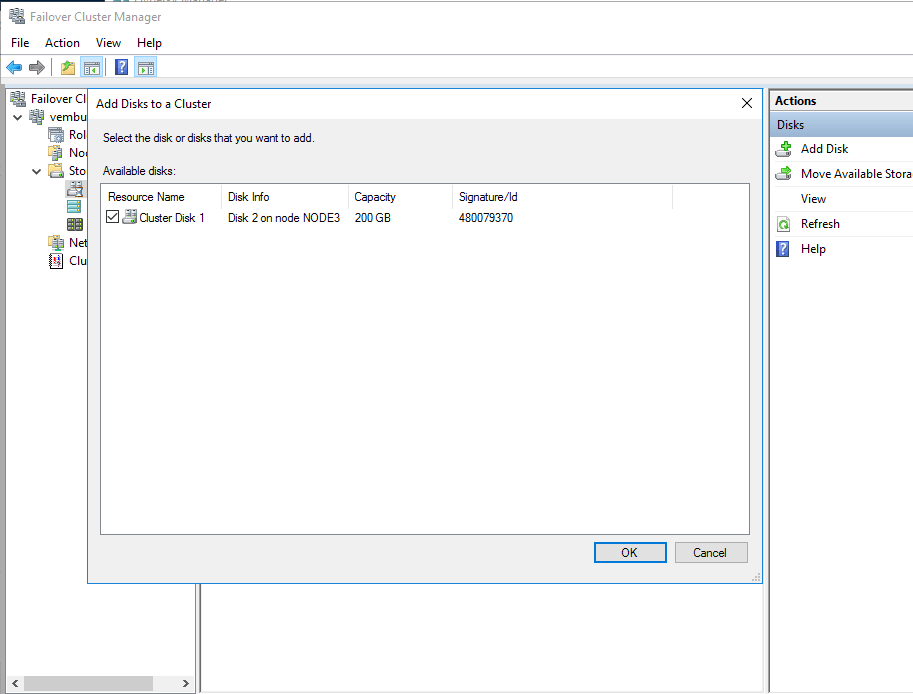Viewport: 913px width, 694px height.
Task: Click the Help action link
Action: point(813,249)
